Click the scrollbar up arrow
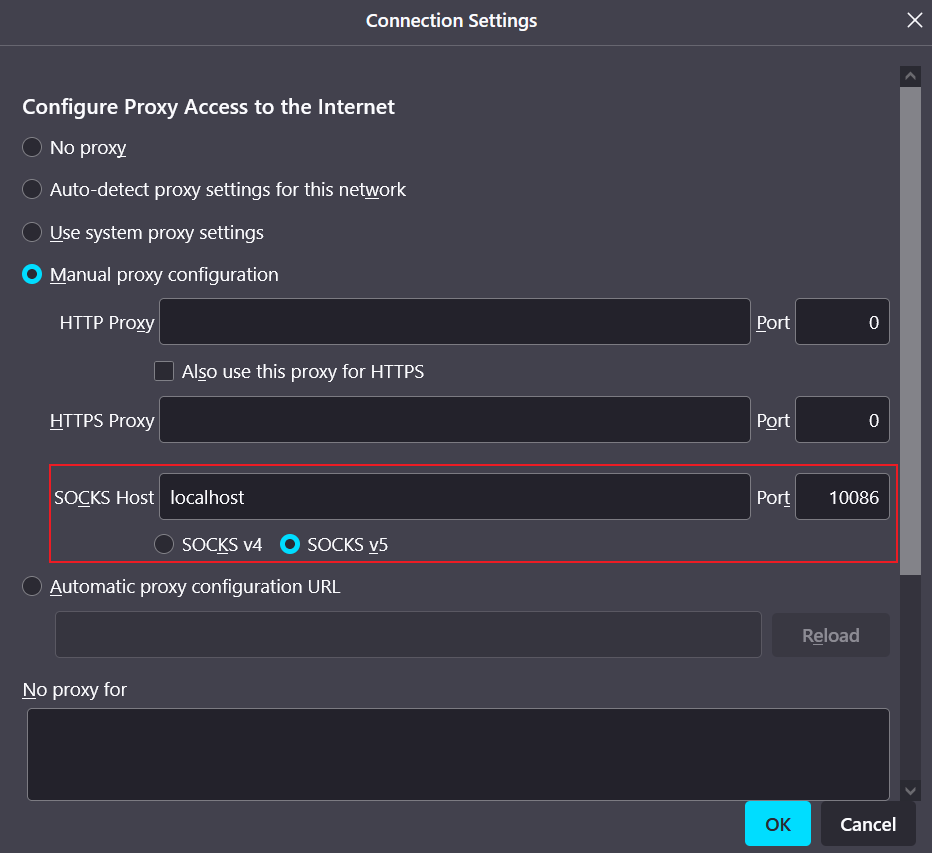This screenshot has width=932, height=853. point(910,76)
